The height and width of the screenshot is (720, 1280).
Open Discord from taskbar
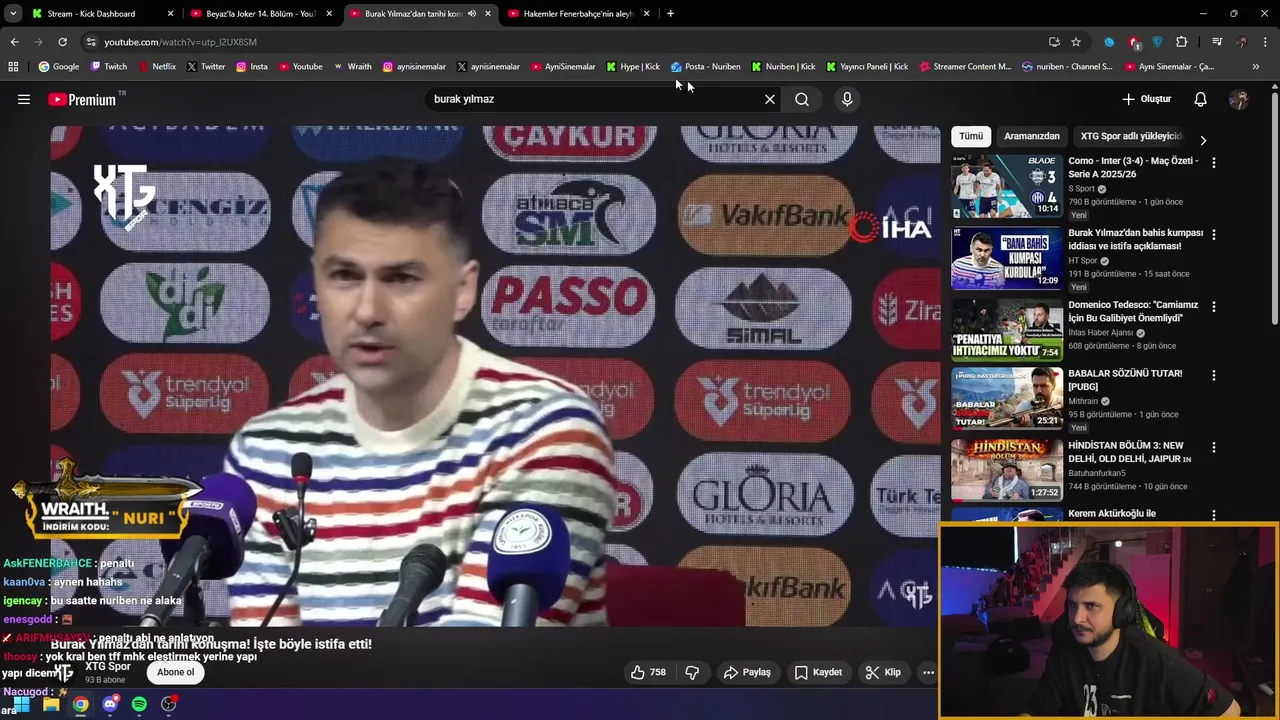point(110,704)
